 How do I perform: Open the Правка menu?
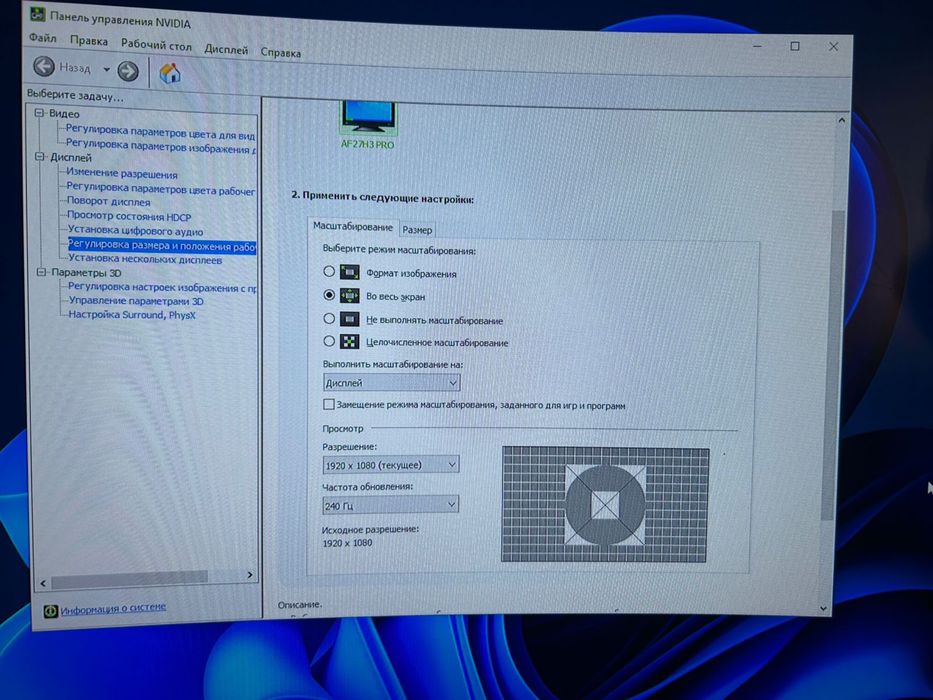coord(89,41)
